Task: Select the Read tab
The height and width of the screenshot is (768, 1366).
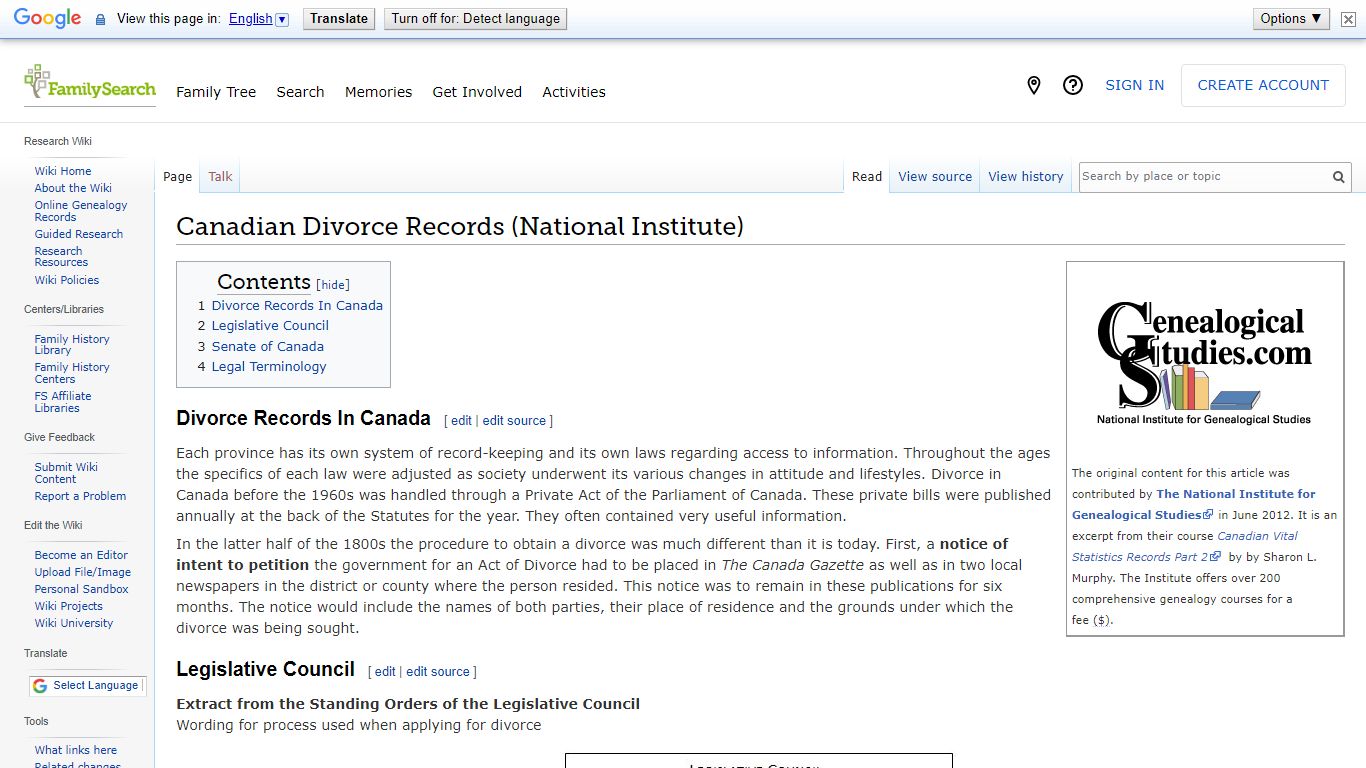Action: point(867,177)
